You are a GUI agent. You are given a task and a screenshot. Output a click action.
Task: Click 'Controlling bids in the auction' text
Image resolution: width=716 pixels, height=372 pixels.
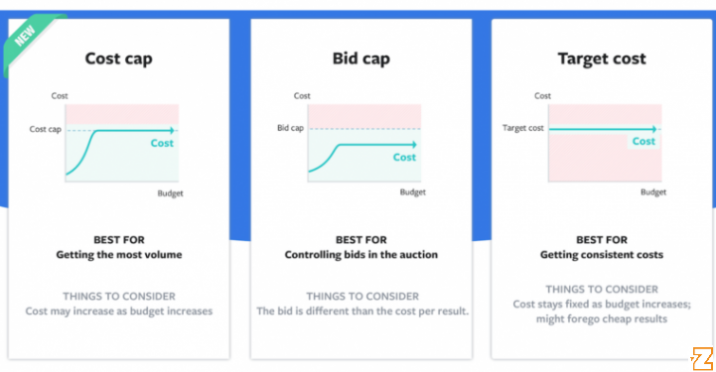[361, 255]
